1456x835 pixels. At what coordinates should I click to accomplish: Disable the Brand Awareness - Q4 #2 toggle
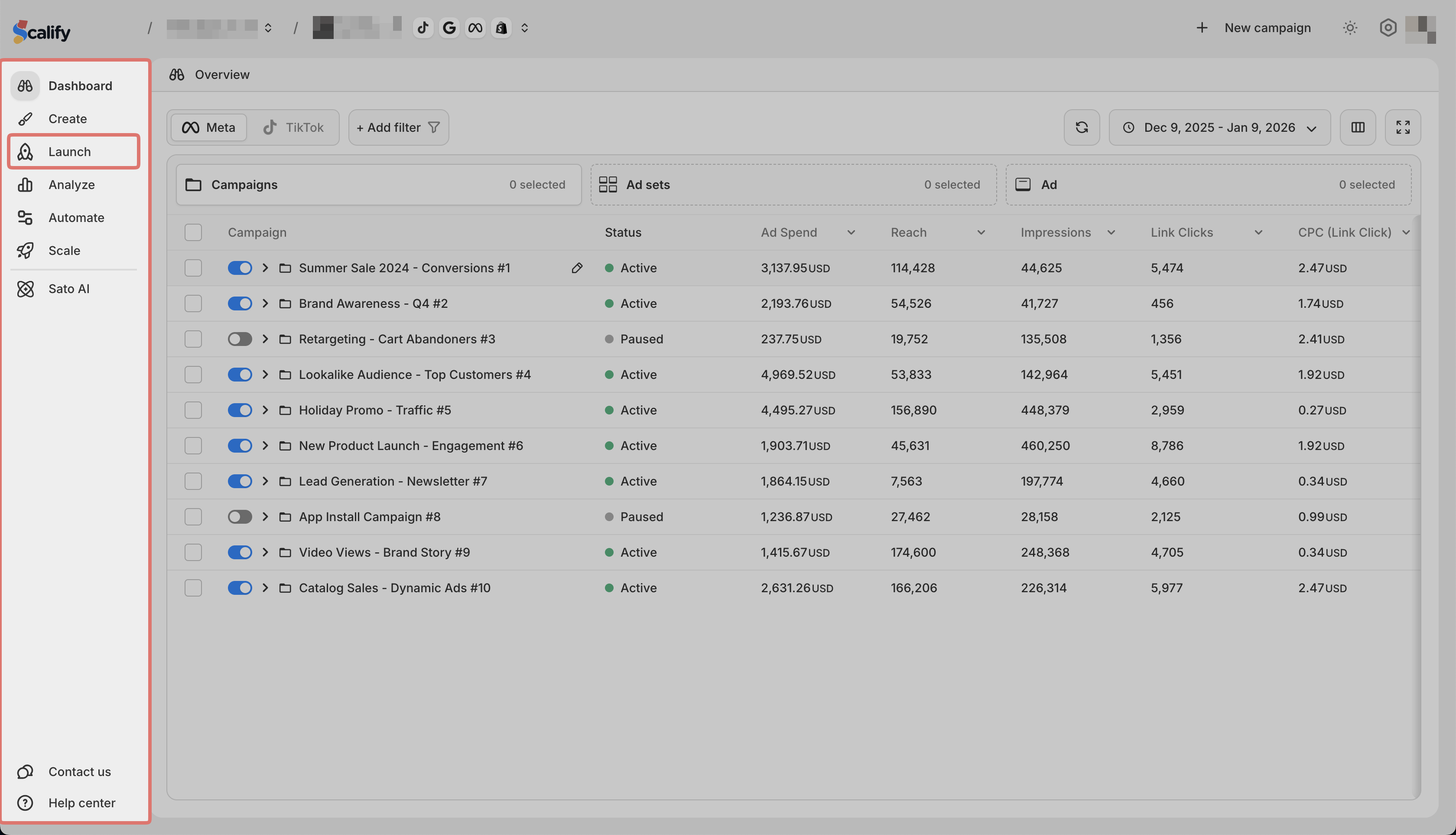point(240,303)
